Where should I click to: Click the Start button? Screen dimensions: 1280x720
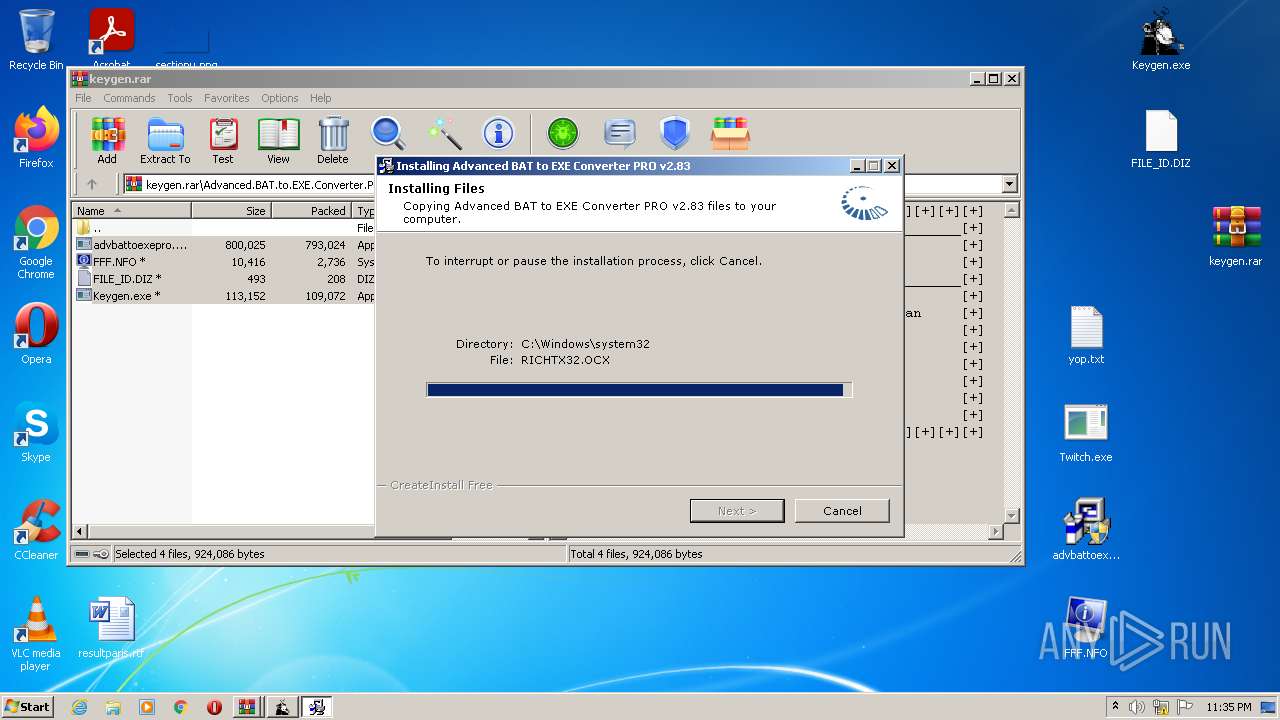[x=28, y=707]
